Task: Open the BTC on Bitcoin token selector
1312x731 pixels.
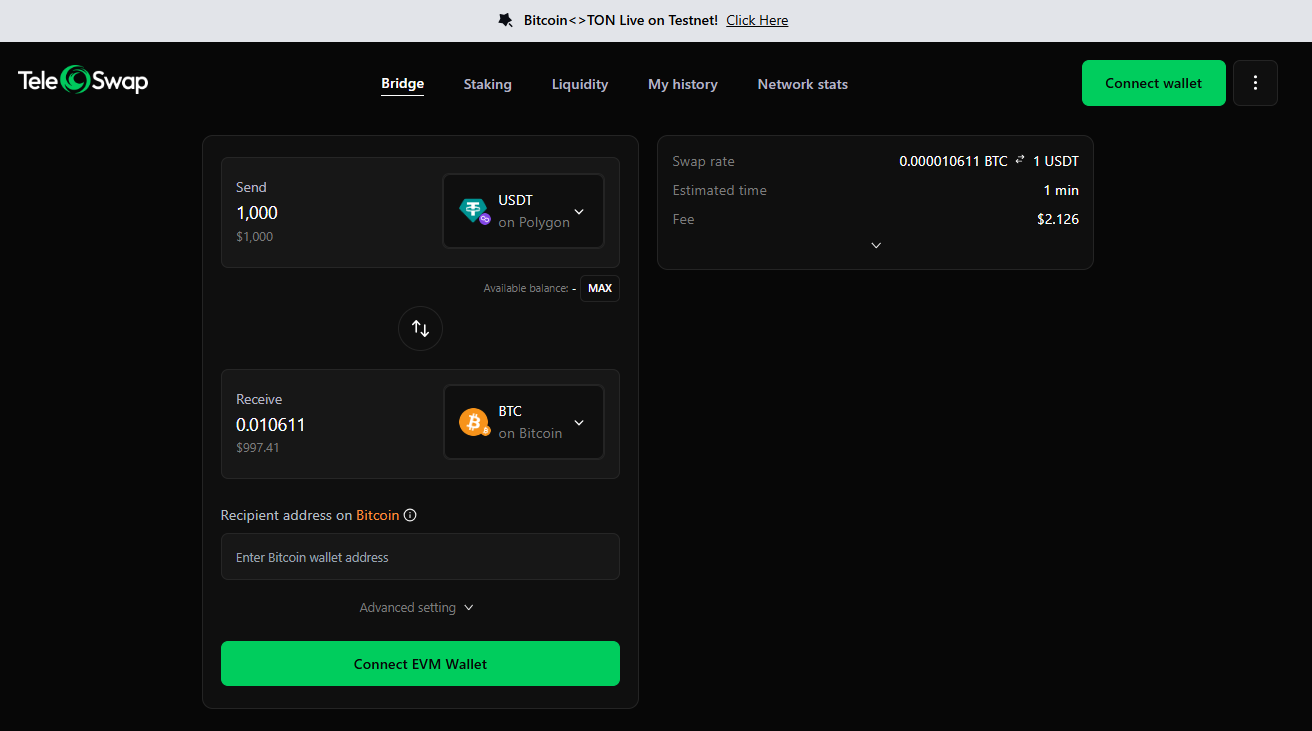Action: tap(523, 421)
